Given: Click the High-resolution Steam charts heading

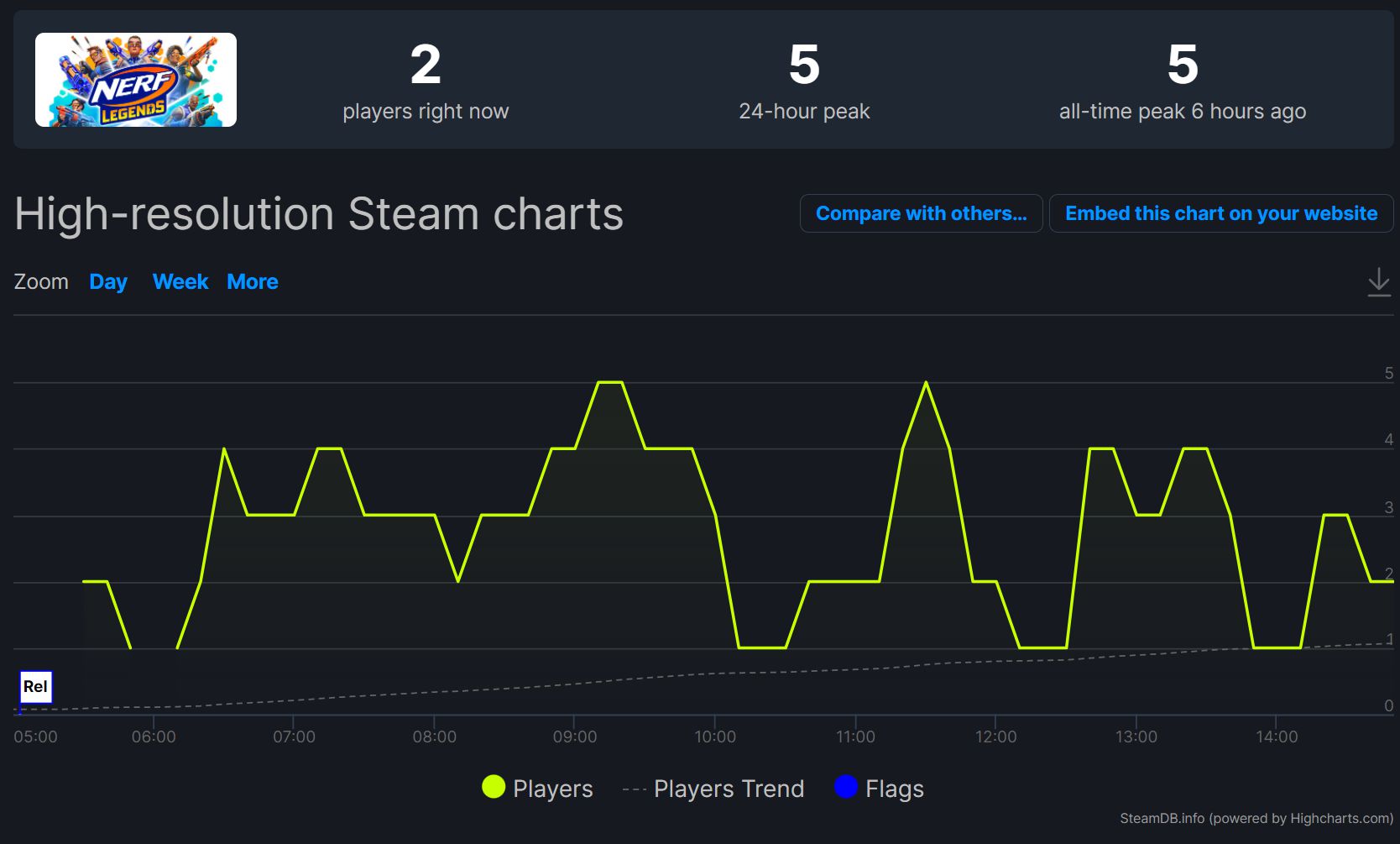Looking at the screenshot, I should tap(319, 214).
